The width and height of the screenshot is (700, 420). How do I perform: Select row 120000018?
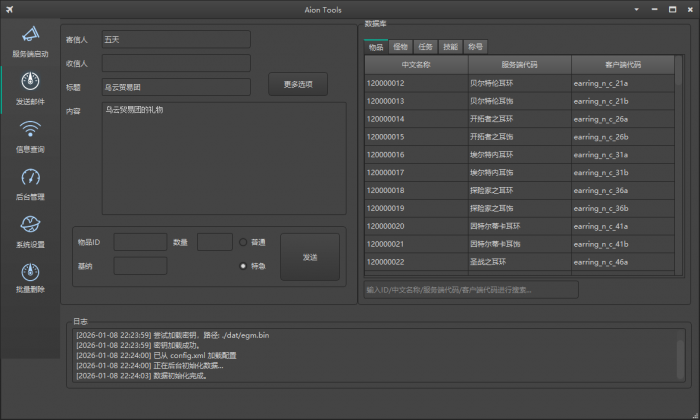[x=519, y=190]
